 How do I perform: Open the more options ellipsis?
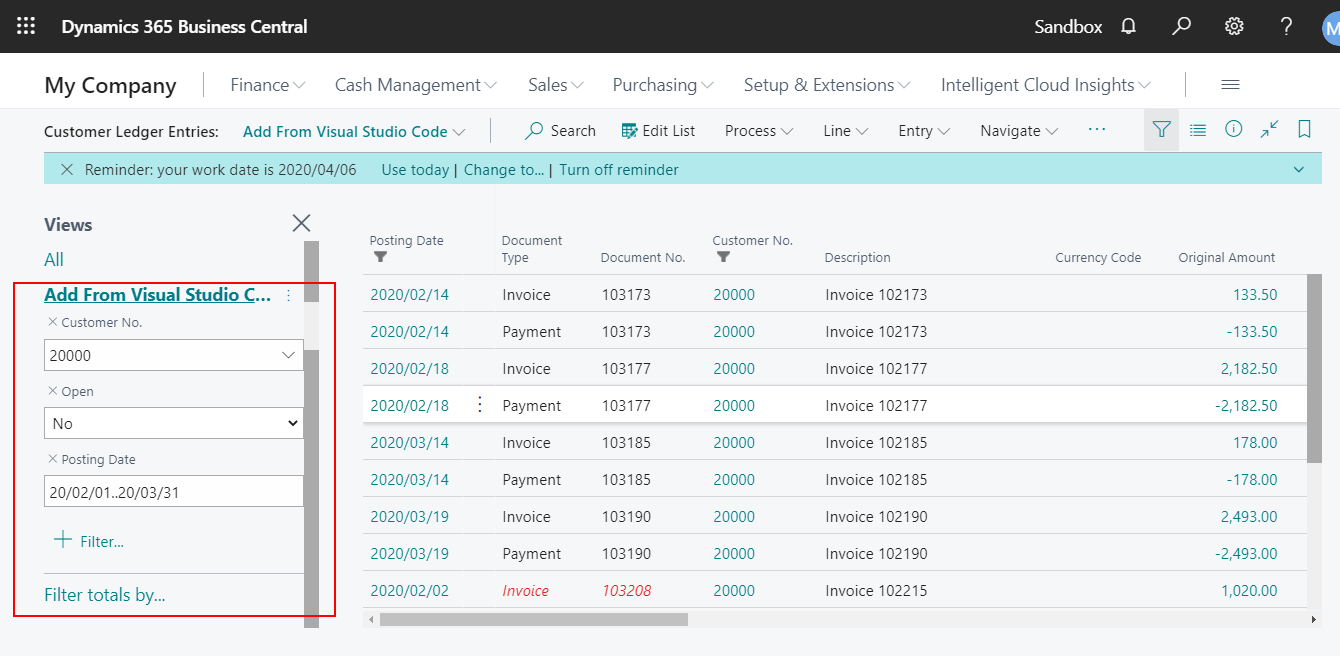point(1097,130)
